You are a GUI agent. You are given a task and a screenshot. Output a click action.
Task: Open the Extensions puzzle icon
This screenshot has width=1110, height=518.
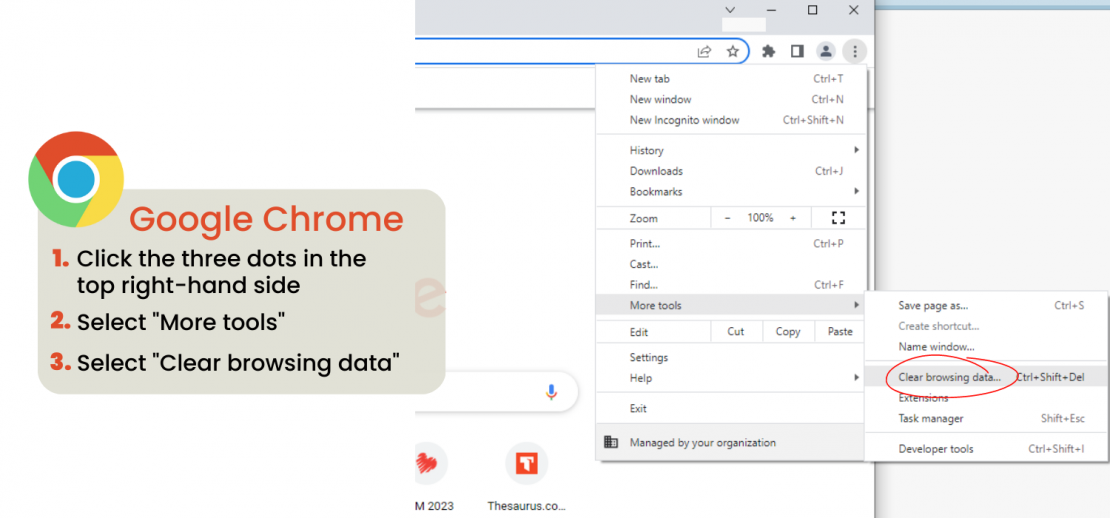(x=768, y=51)
